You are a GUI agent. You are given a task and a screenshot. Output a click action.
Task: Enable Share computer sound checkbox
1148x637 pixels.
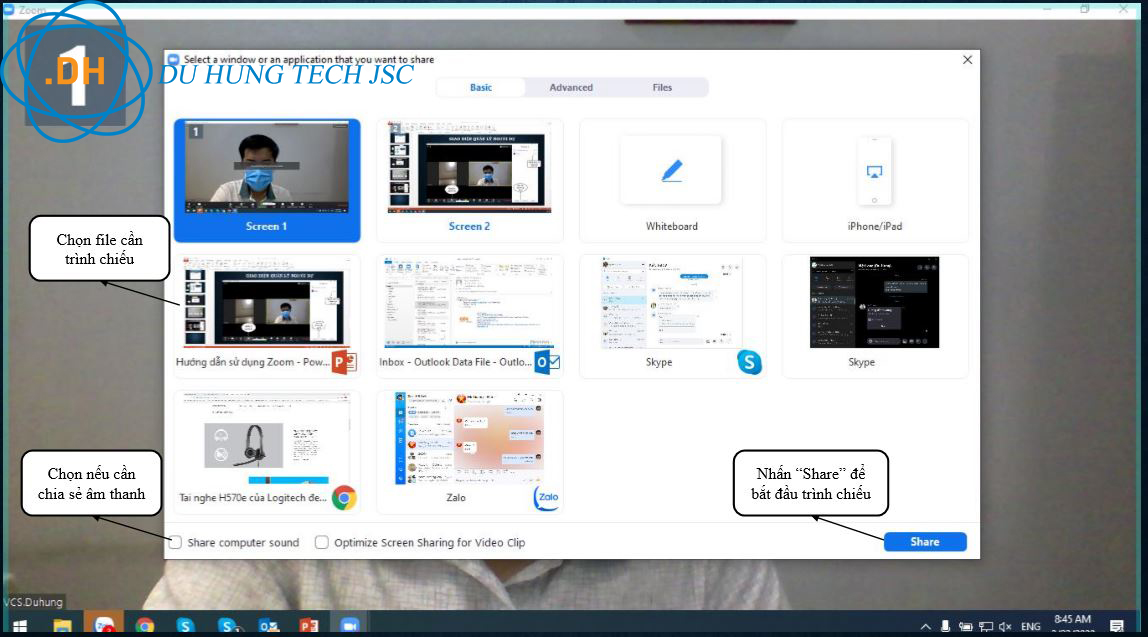[176, 542]
